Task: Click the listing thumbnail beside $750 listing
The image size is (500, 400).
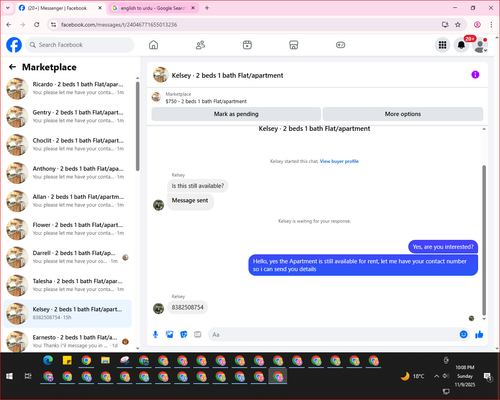Action: click(156, 97)
